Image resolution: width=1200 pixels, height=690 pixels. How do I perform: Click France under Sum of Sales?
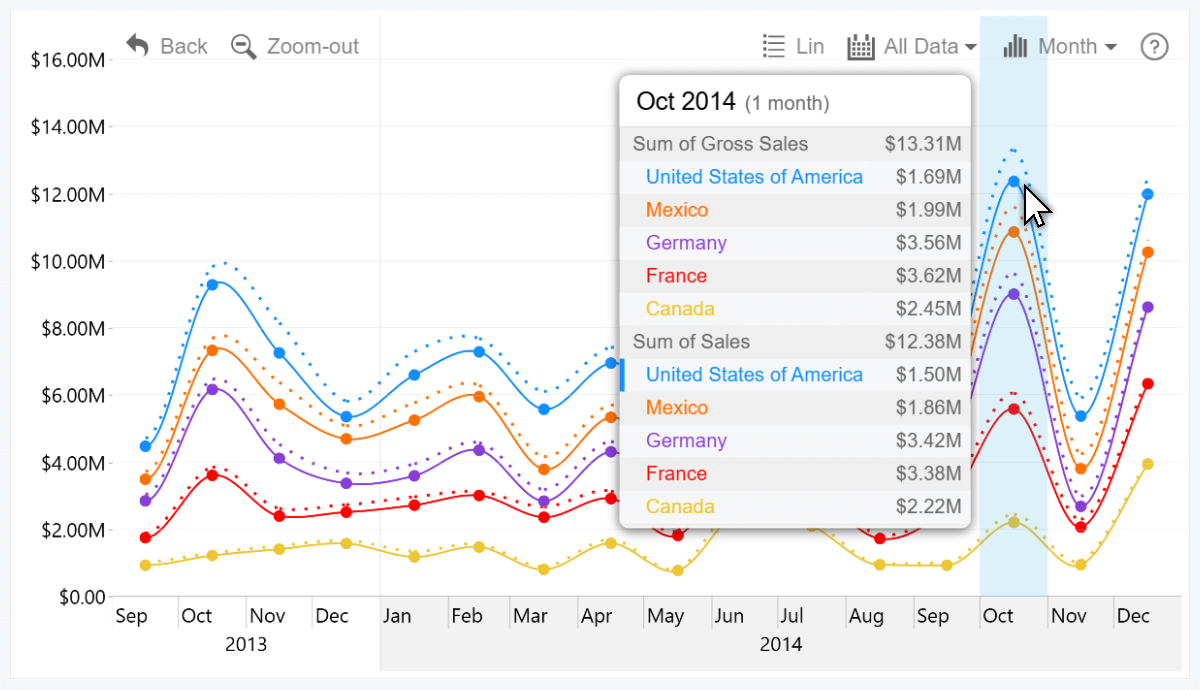pyautogui.click(x=676, y=473)
